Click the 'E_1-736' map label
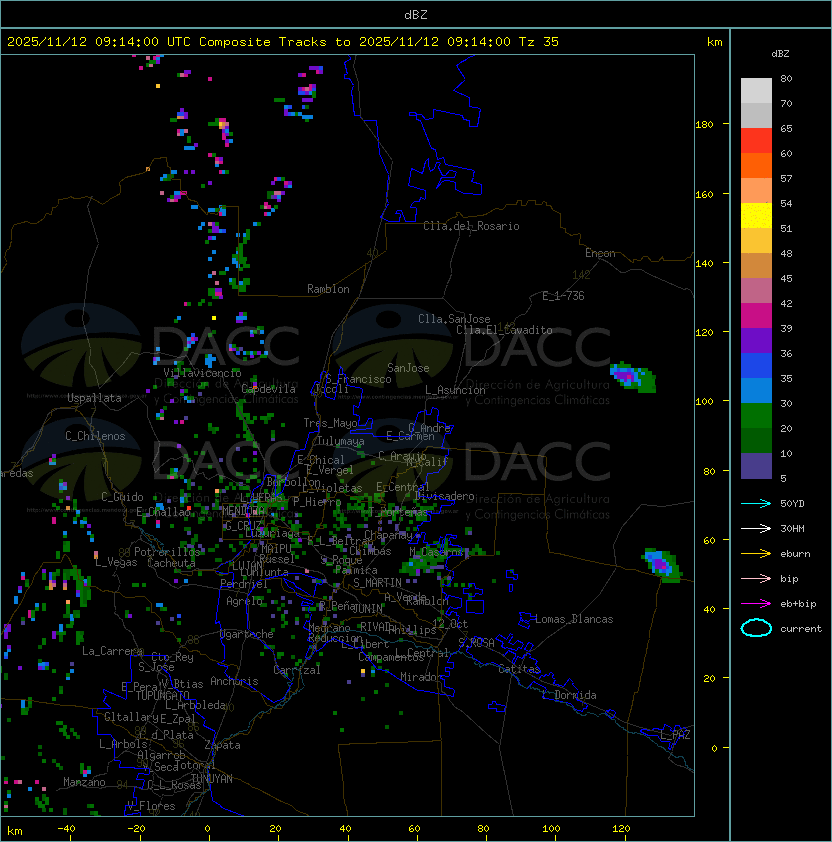832x842 pixels. pyautogui.click(x=563, y=296)
